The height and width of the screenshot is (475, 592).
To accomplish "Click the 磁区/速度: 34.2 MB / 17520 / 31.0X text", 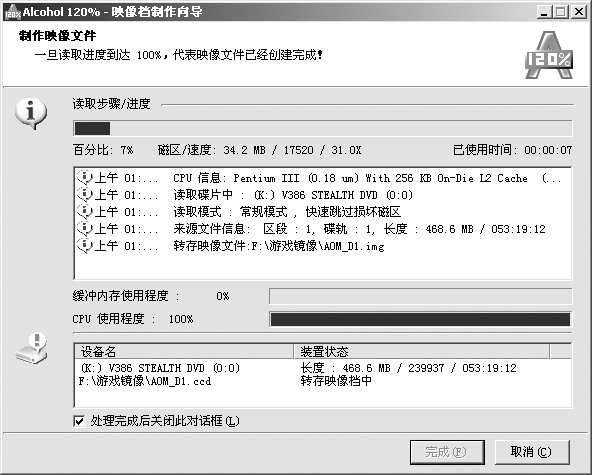I will tap(259, 150).
